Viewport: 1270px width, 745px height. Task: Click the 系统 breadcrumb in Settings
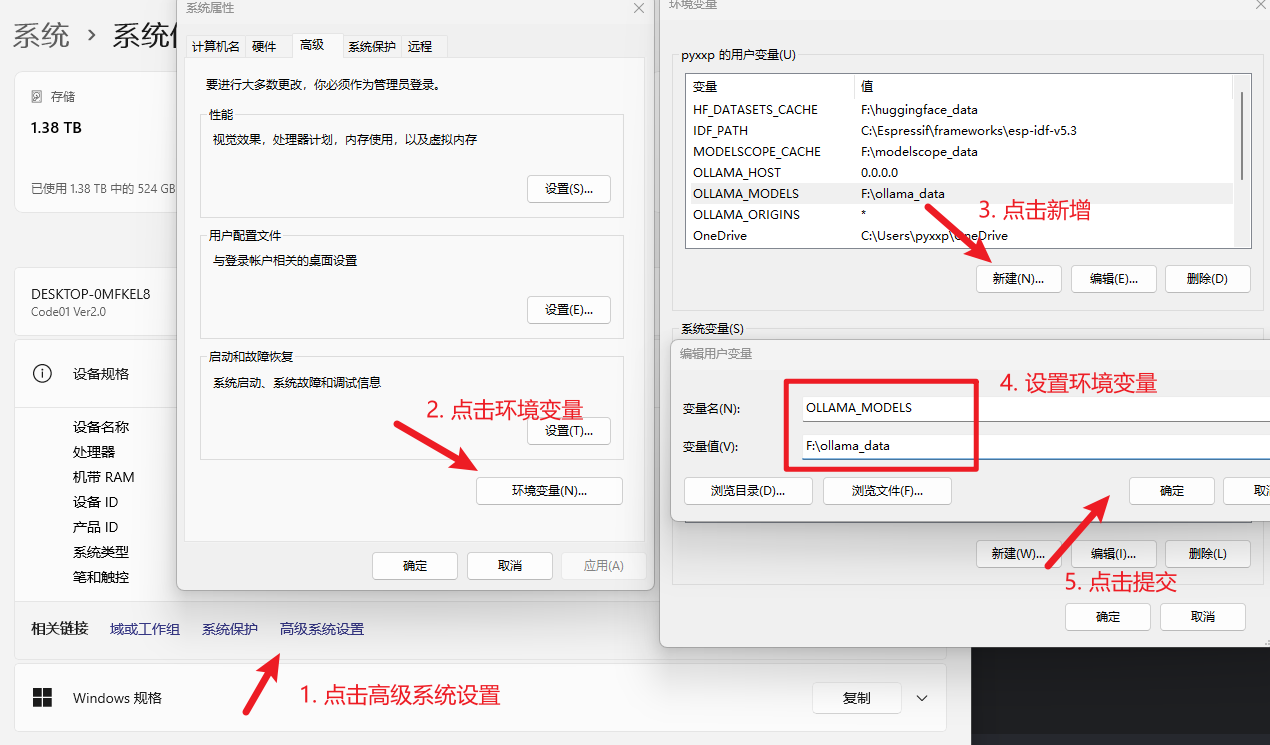coord(41,35)
